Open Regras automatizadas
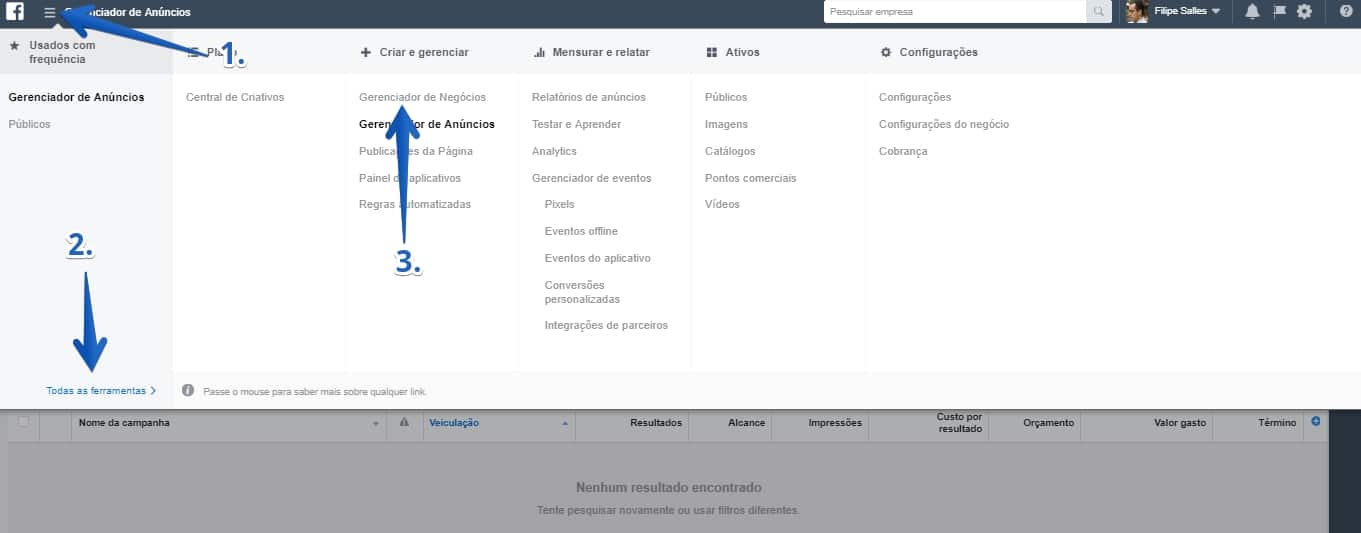 tap(415, 204)
